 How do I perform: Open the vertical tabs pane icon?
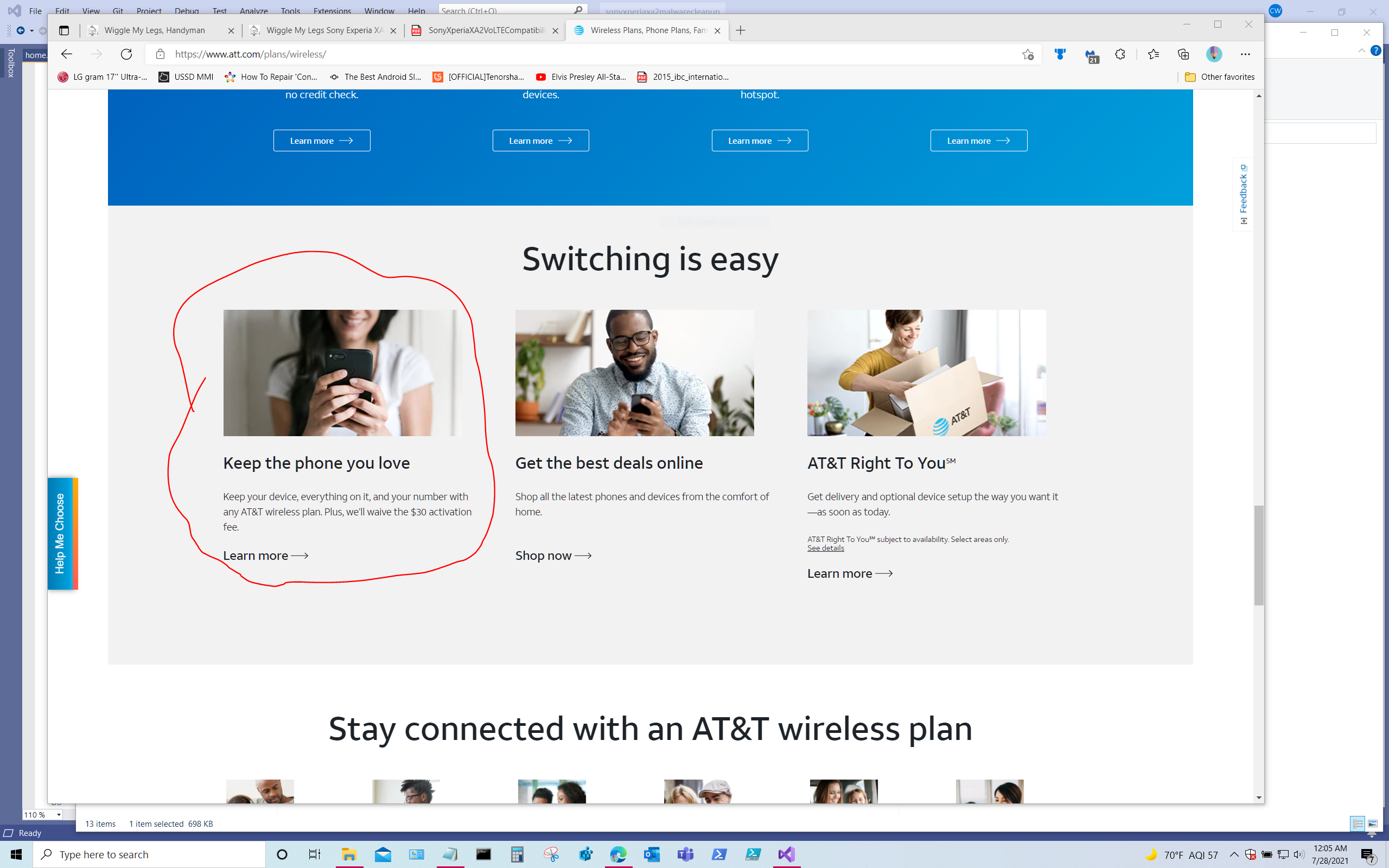(x=63, y=30)
